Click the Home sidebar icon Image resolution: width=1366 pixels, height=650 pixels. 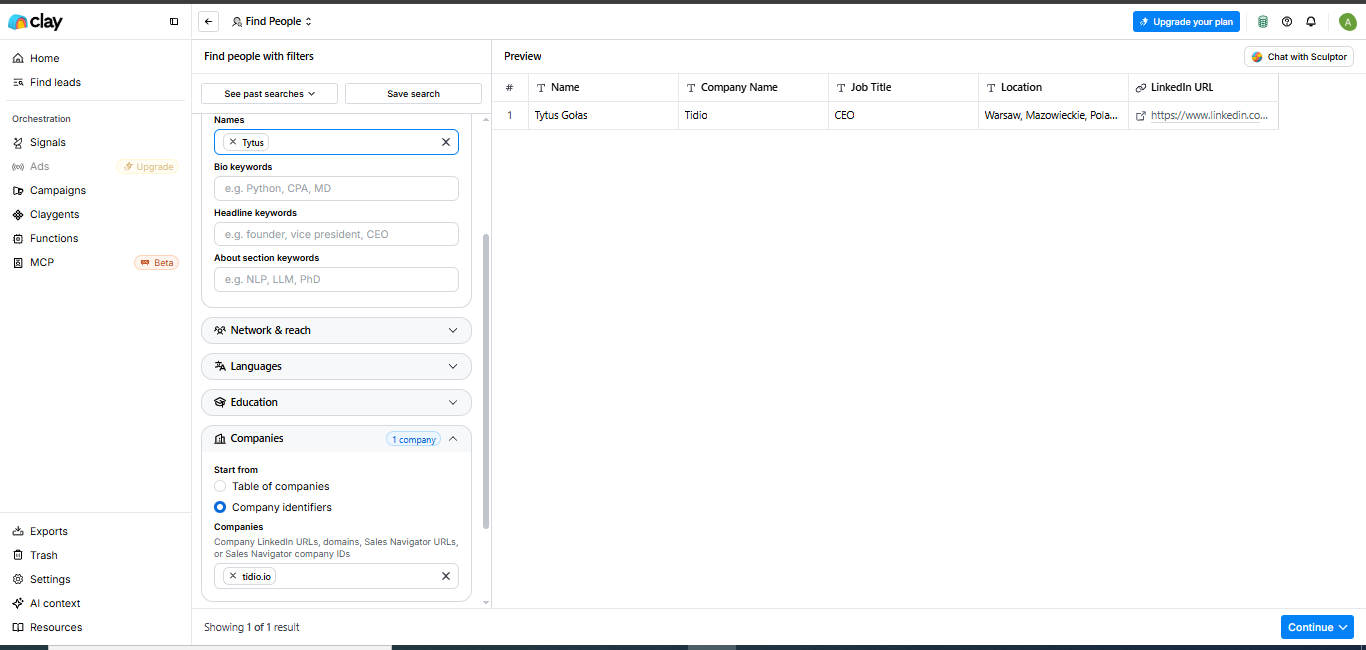tap(19, 58)
